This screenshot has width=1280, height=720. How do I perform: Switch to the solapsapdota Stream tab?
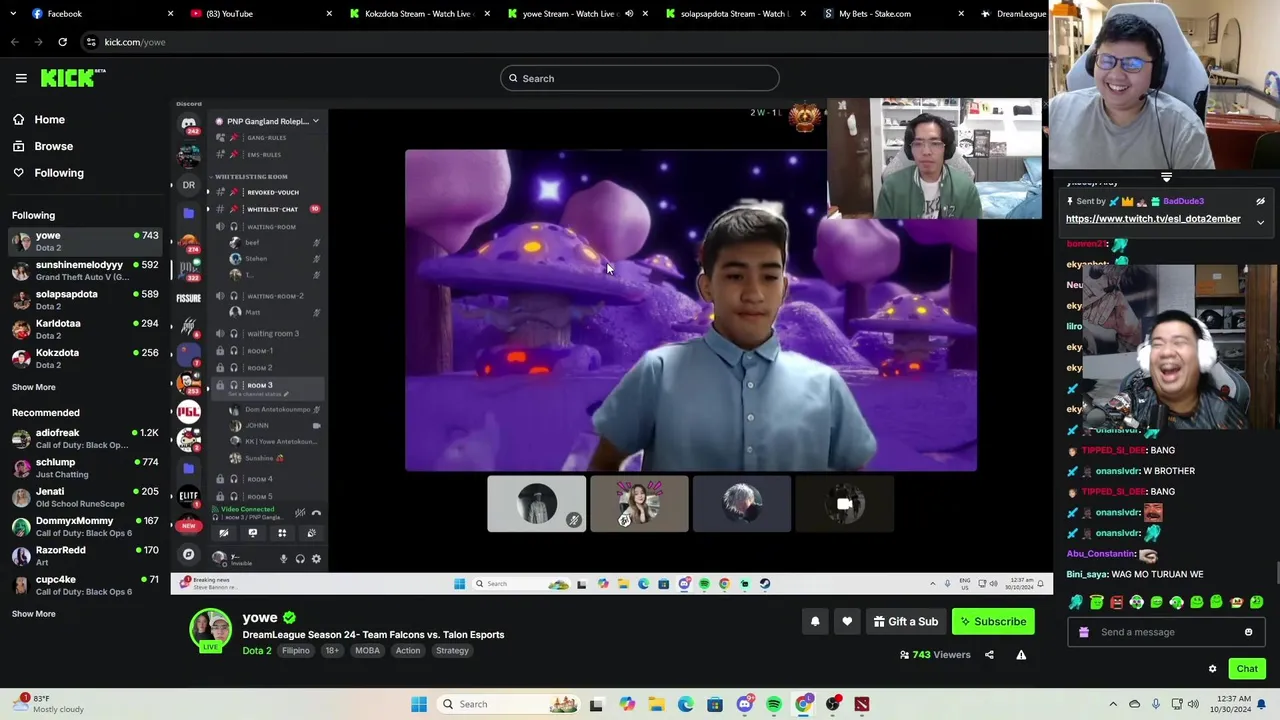coord(735,14)
